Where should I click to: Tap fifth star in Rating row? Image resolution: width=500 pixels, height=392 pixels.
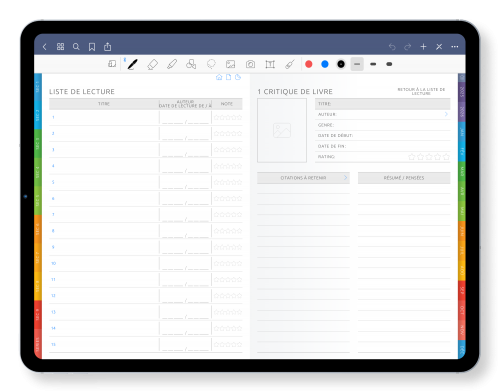(x=446, y=157)
